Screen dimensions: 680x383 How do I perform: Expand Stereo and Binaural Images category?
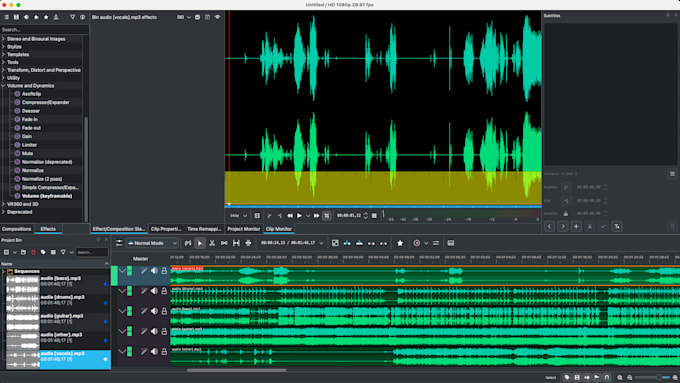pyautogui.click(x=3, y=39)
